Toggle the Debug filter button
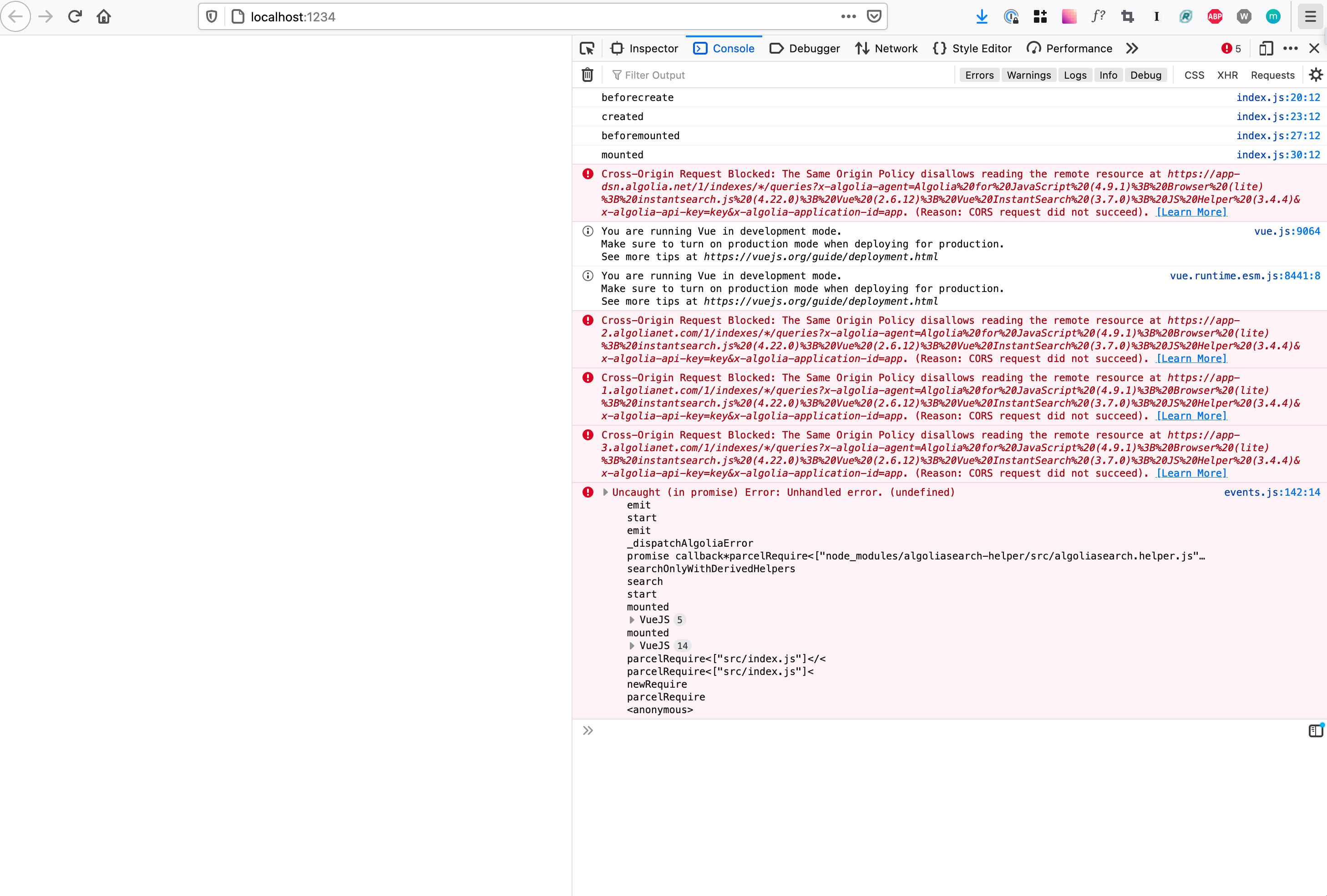The height and width of the screenshot is (896, 1327). tap(1145, 75)
